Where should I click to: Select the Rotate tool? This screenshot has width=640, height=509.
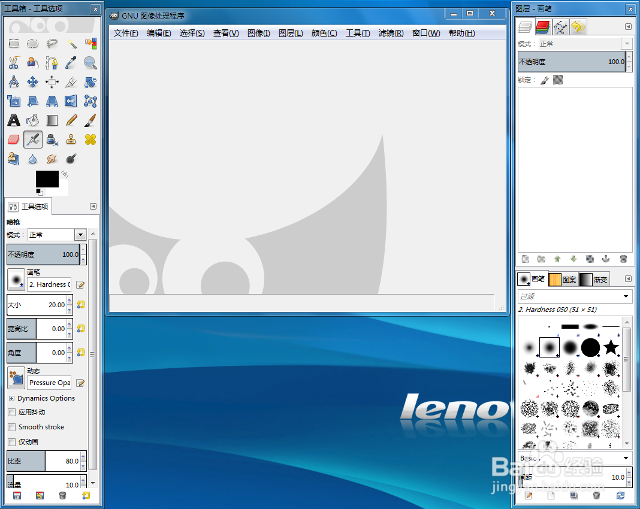tap(90, 82)
